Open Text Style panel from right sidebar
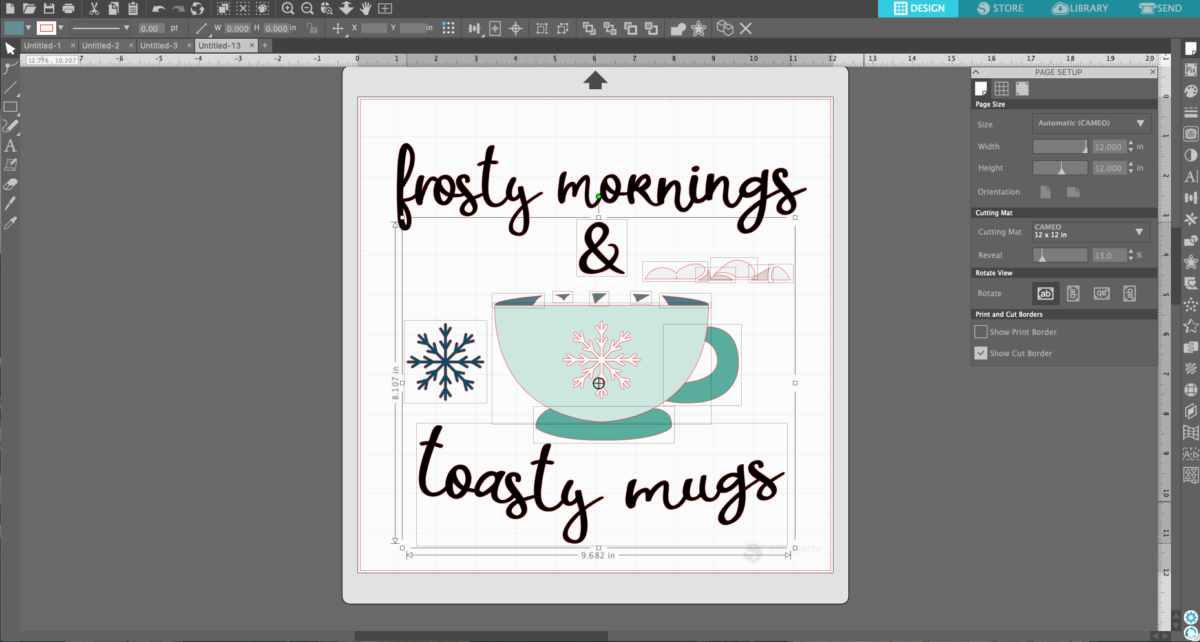1200x642 pixels. point(1190,177)
